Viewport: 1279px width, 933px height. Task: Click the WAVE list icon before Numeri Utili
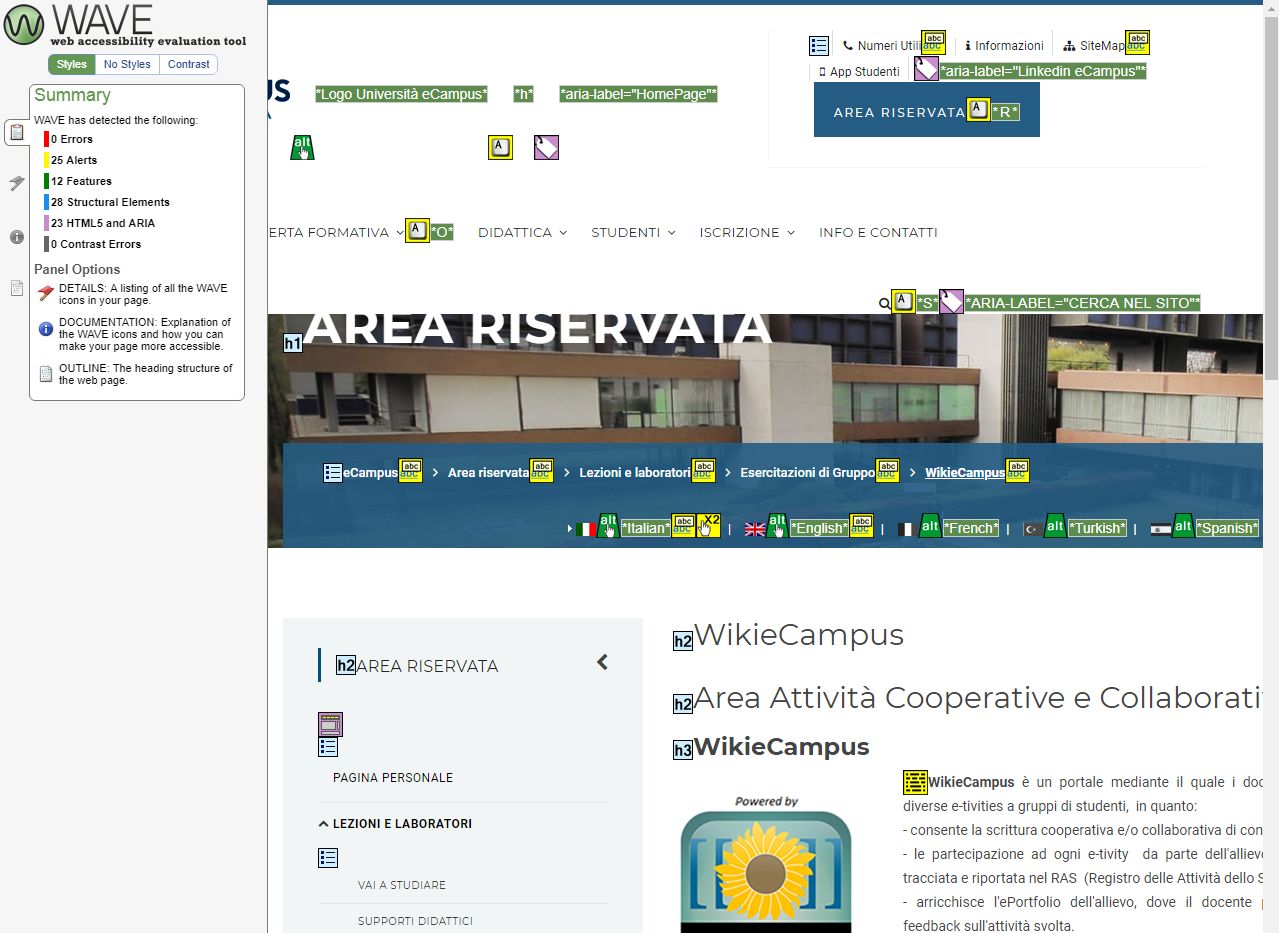[819, 45]
